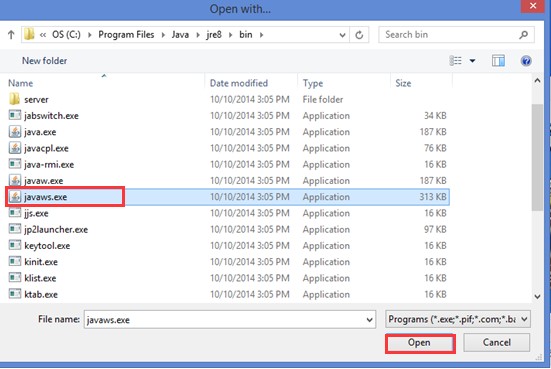Click the vertical scrollbar down arrow
The image size is (551, 369).
point(537,297)
